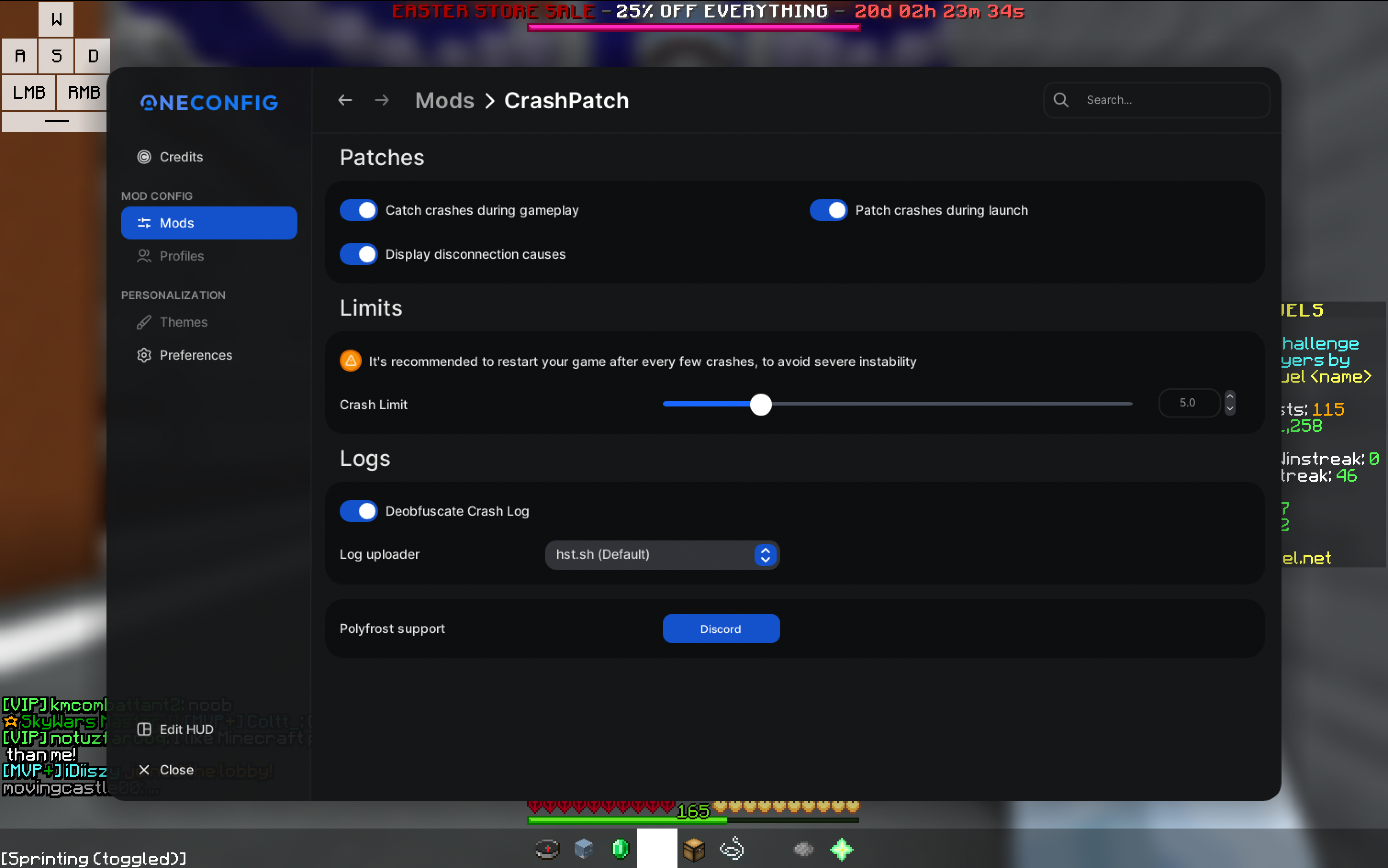Decrease Crash Limit with stepper down arrow
The image size is (1388, 868).
[x=1230, y=409]
